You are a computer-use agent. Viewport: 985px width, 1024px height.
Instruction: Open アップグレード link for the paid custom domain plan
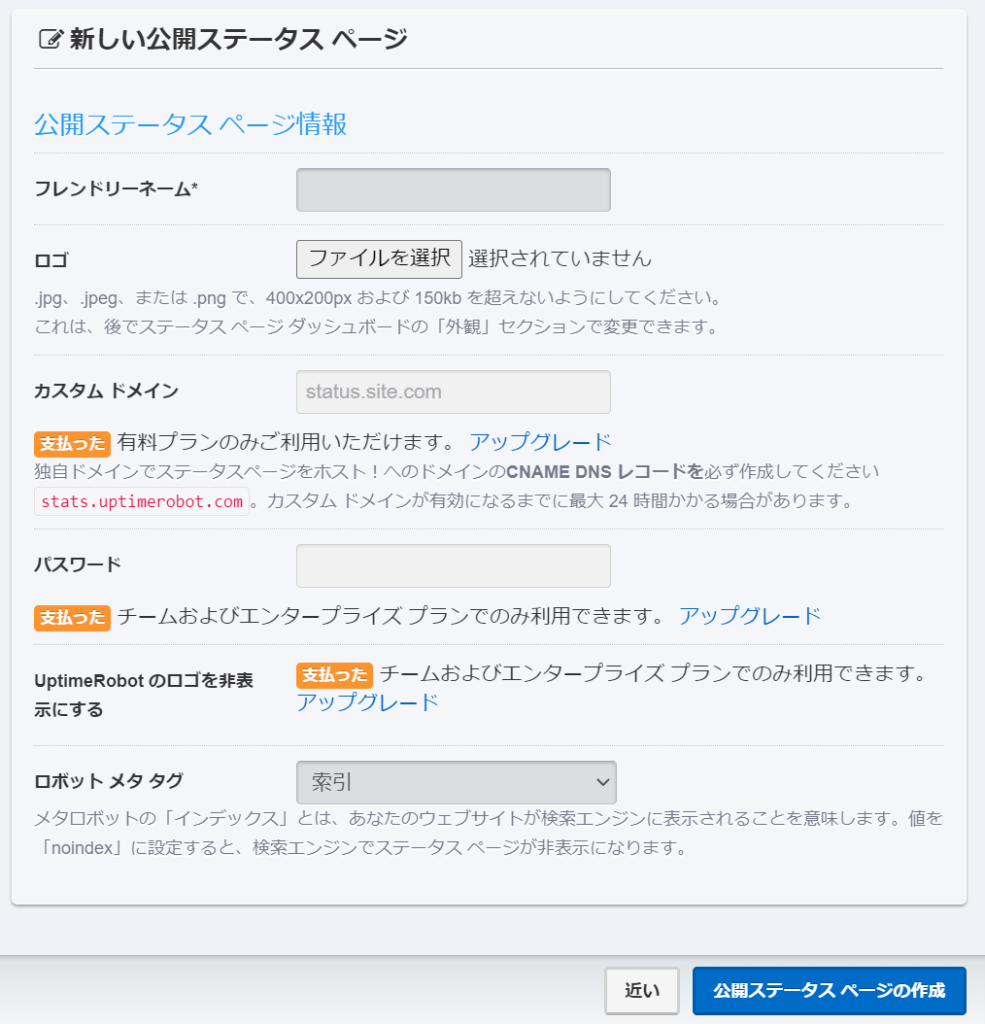[x=540, y=442]
